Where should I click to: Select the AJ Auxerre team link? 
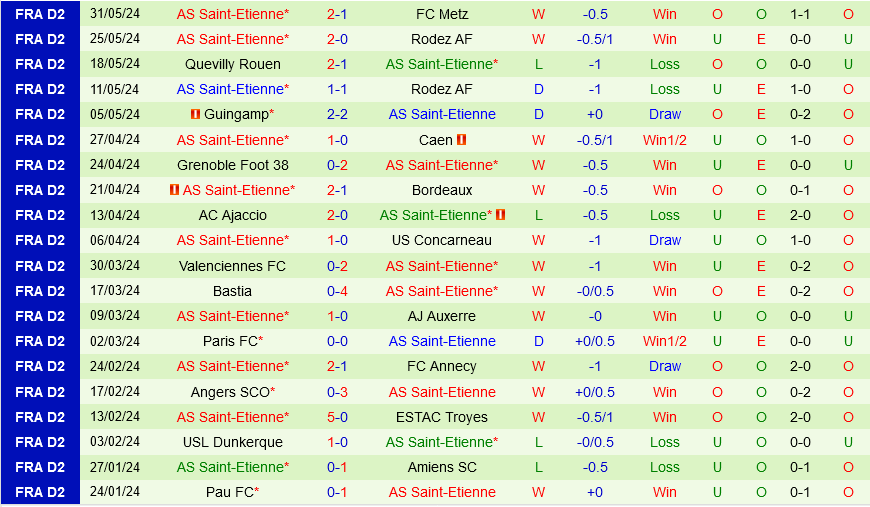(442, 316)
